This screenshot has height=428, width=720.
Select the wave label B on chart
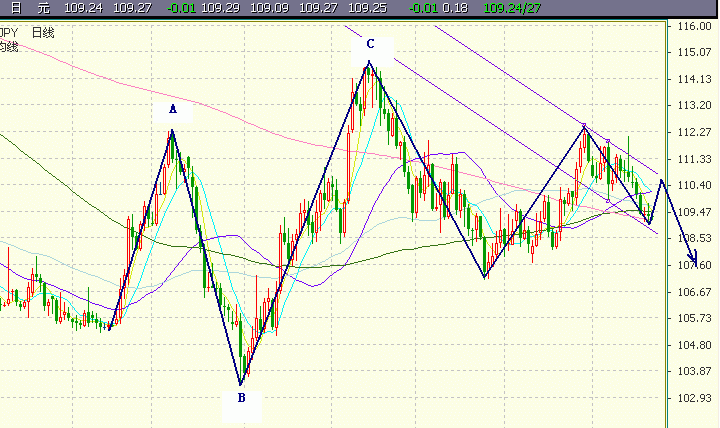(242, 398)
